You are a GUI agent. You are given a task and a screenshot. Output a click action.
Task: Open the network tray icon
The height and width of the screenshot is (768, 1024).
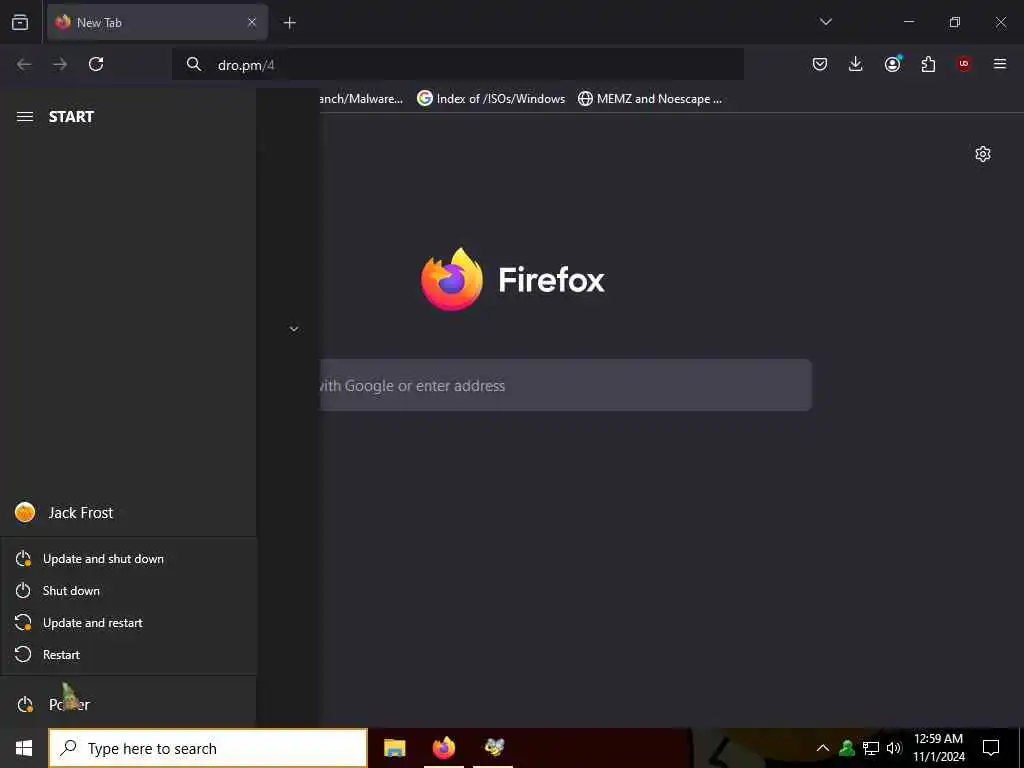tap(871, 748)
